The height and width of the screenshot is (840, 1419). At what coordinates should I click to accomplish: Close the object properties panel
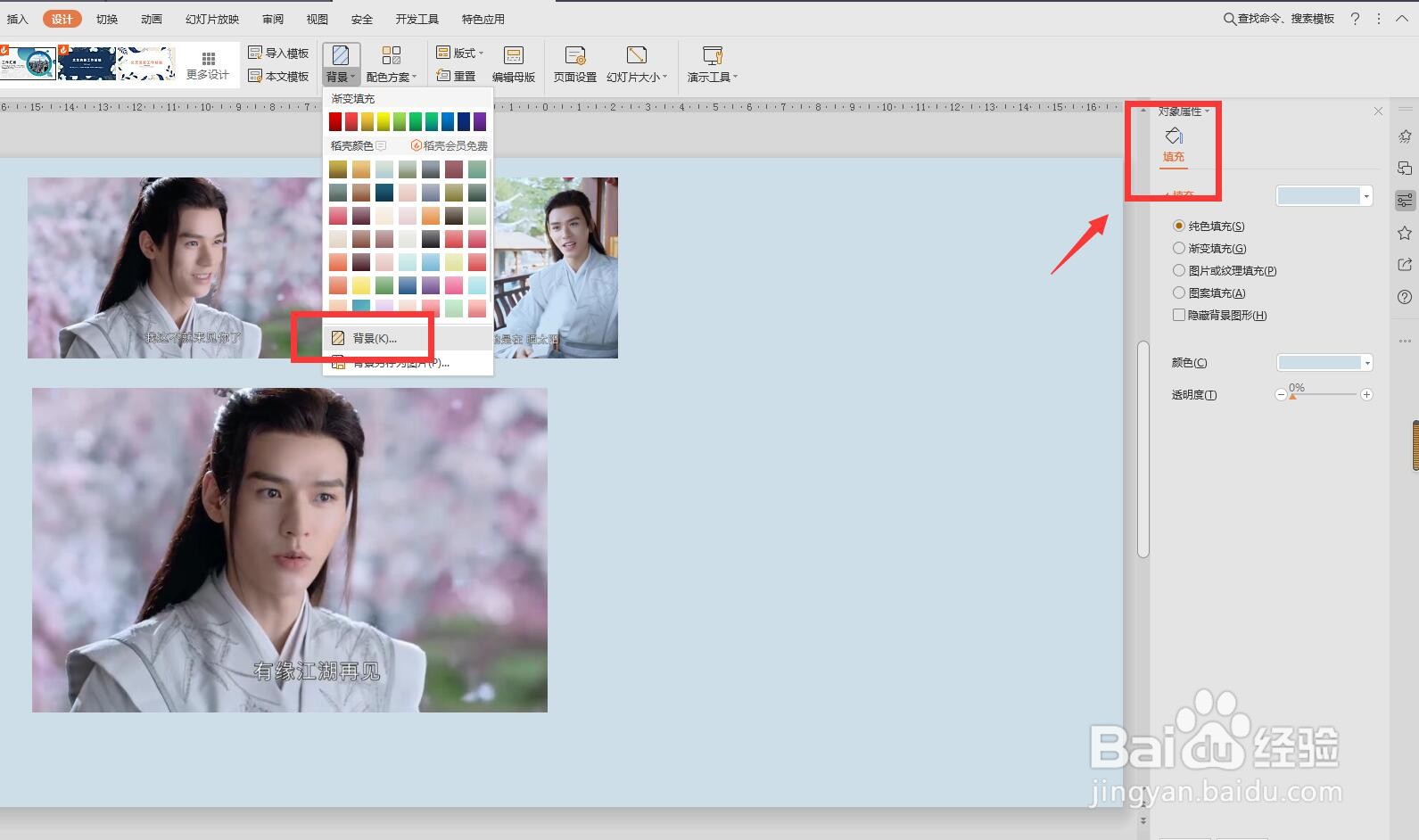(1378, 111)
